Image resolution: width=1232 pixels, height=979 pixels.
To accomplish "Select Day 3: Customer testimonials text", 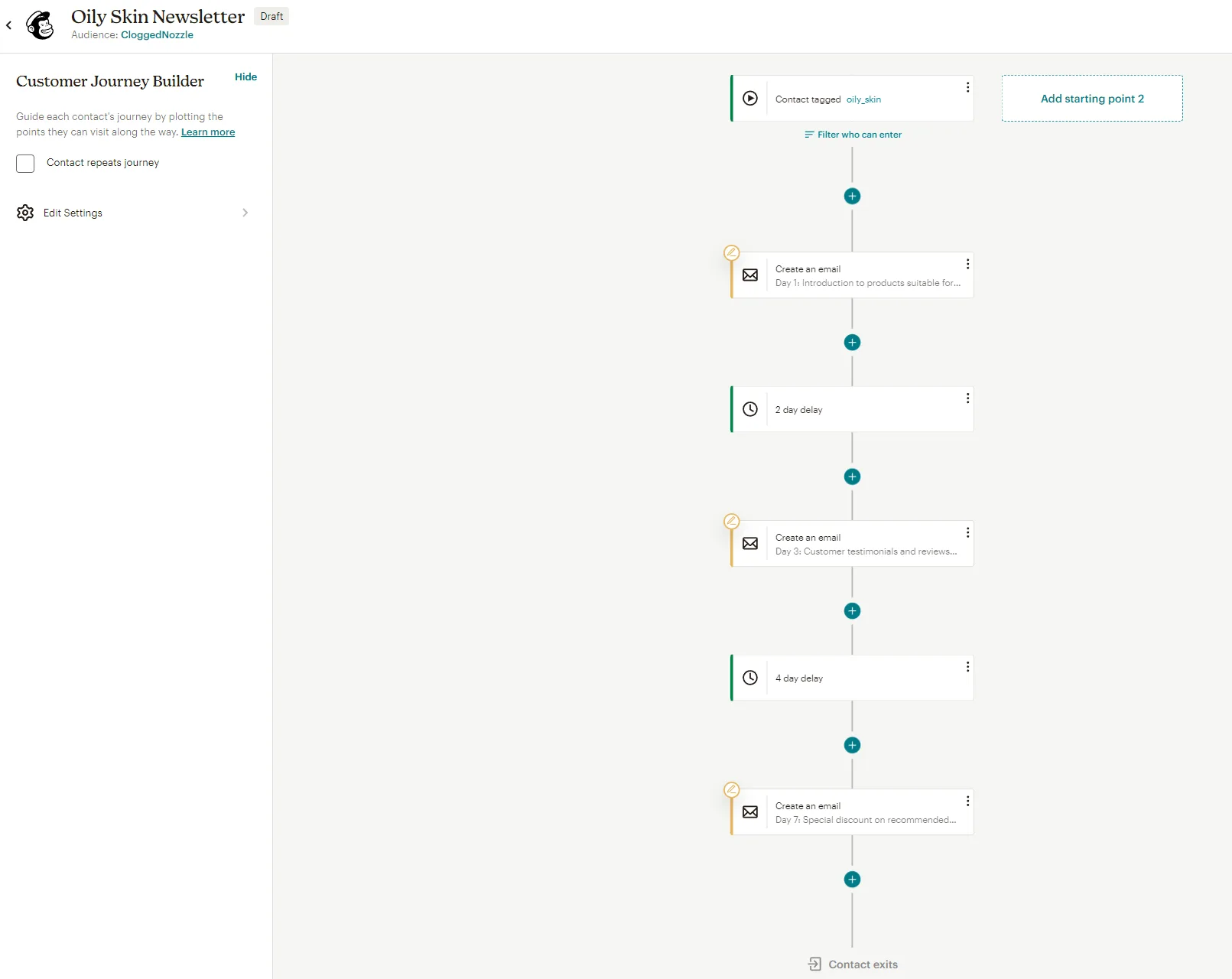I will [866, 551].
